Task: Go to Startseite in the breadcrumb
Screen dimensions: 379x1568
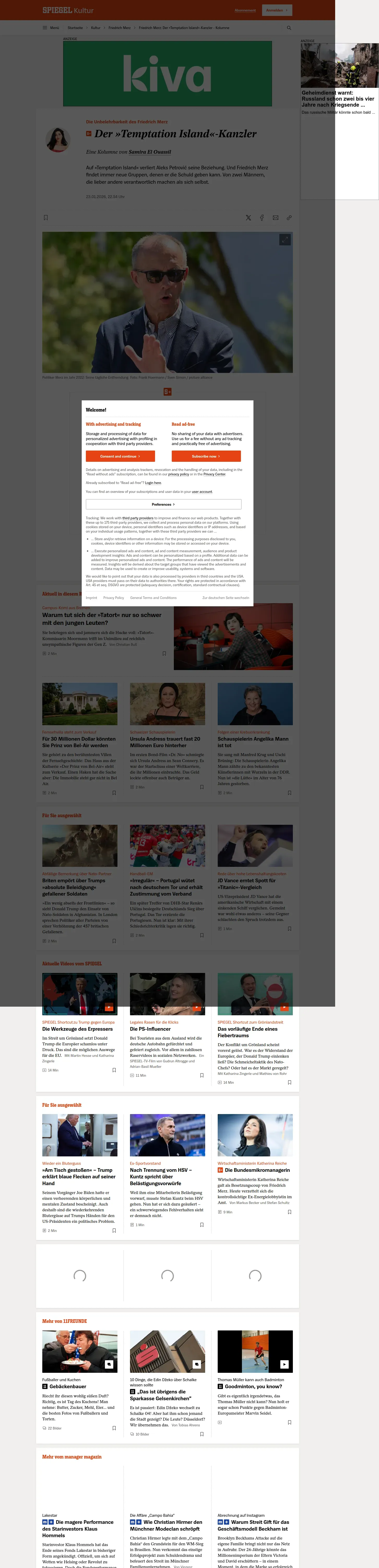Action: (75, 27)
